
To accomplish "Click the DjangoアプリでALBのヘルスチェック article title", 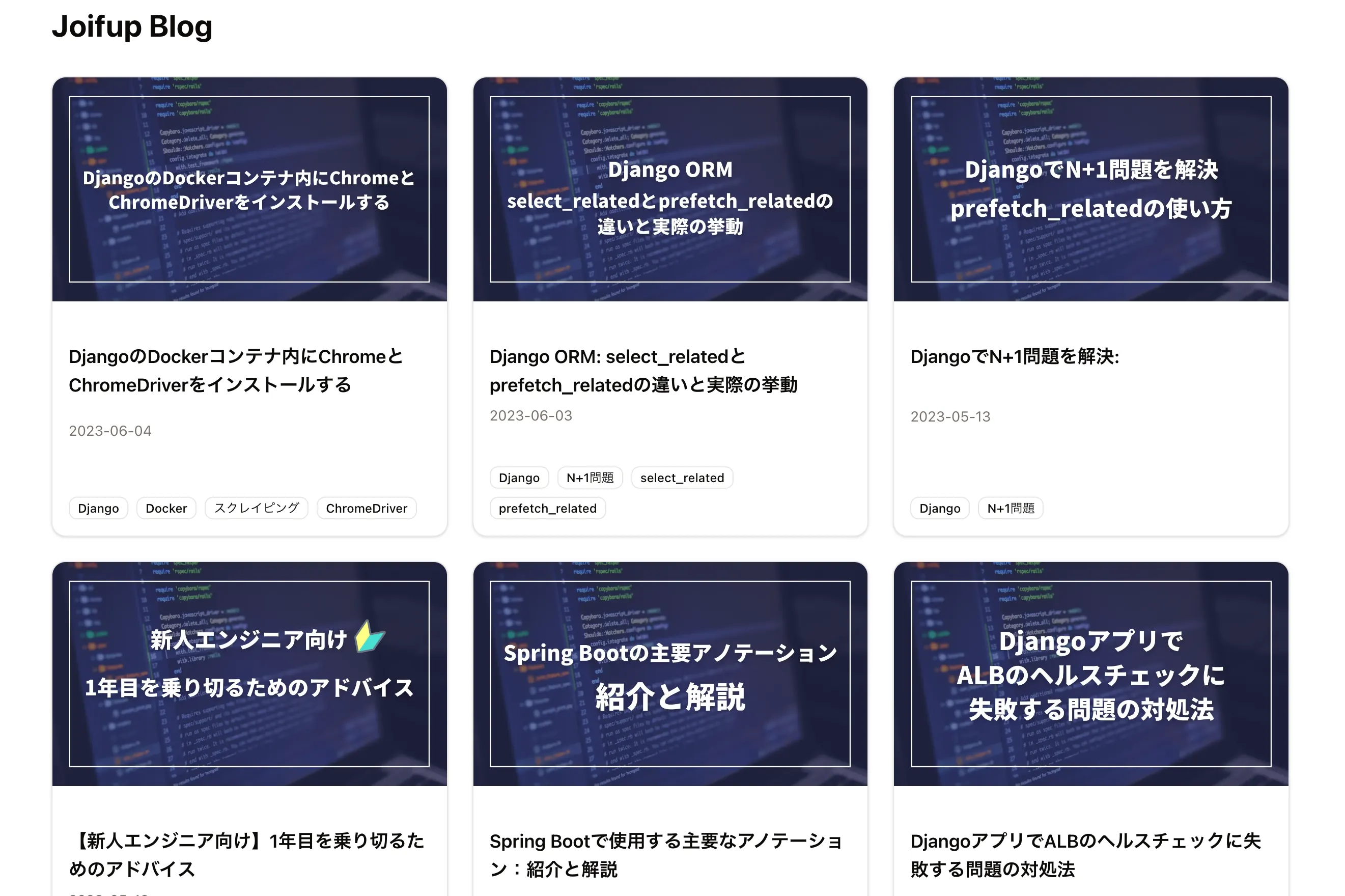I will point(1084,854).
